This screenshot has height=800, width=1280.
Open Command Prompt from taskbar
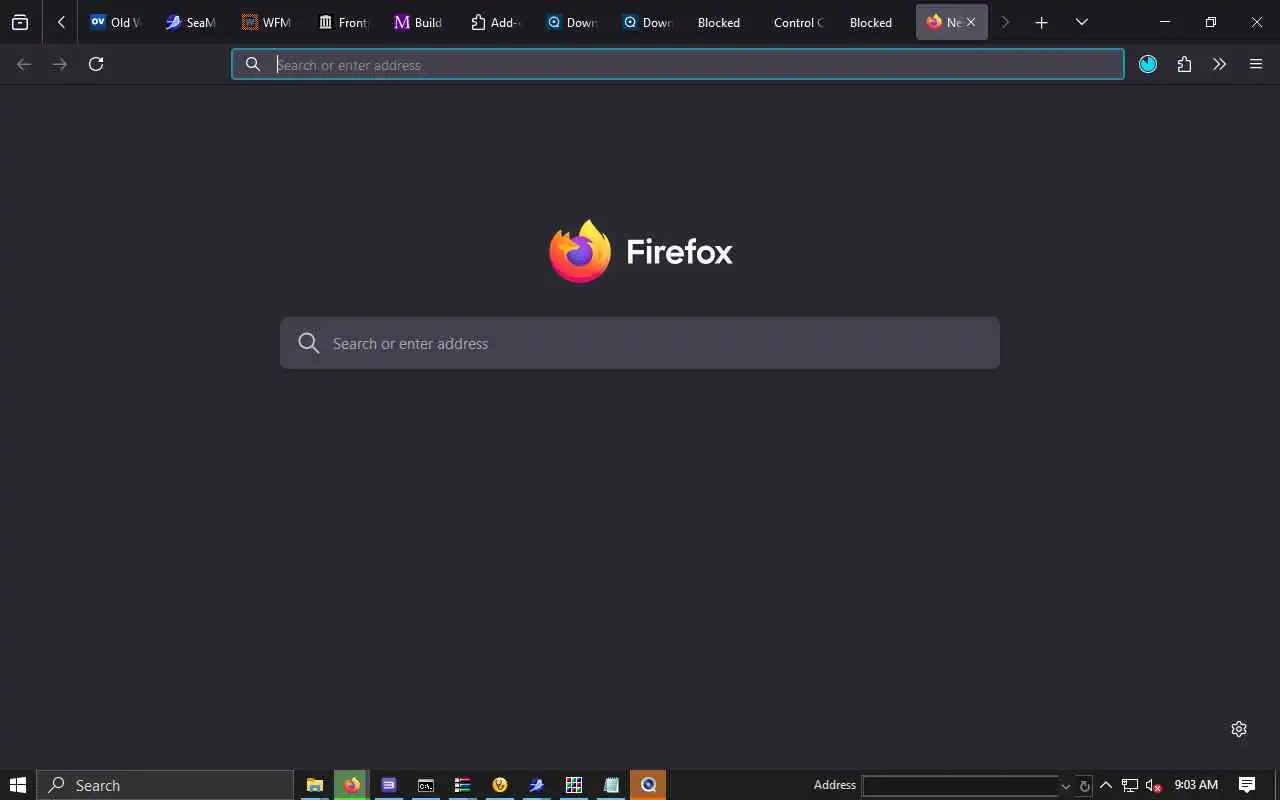426,785
